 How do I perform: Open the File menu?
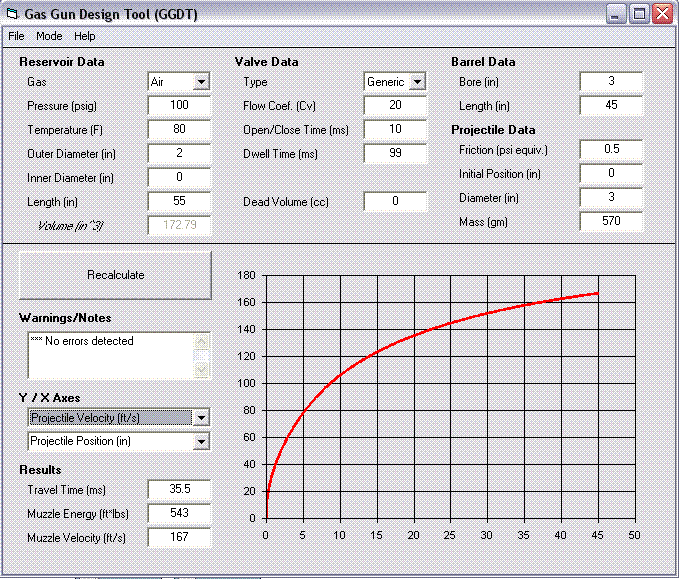pyautogui.click(x=16, y=36)
